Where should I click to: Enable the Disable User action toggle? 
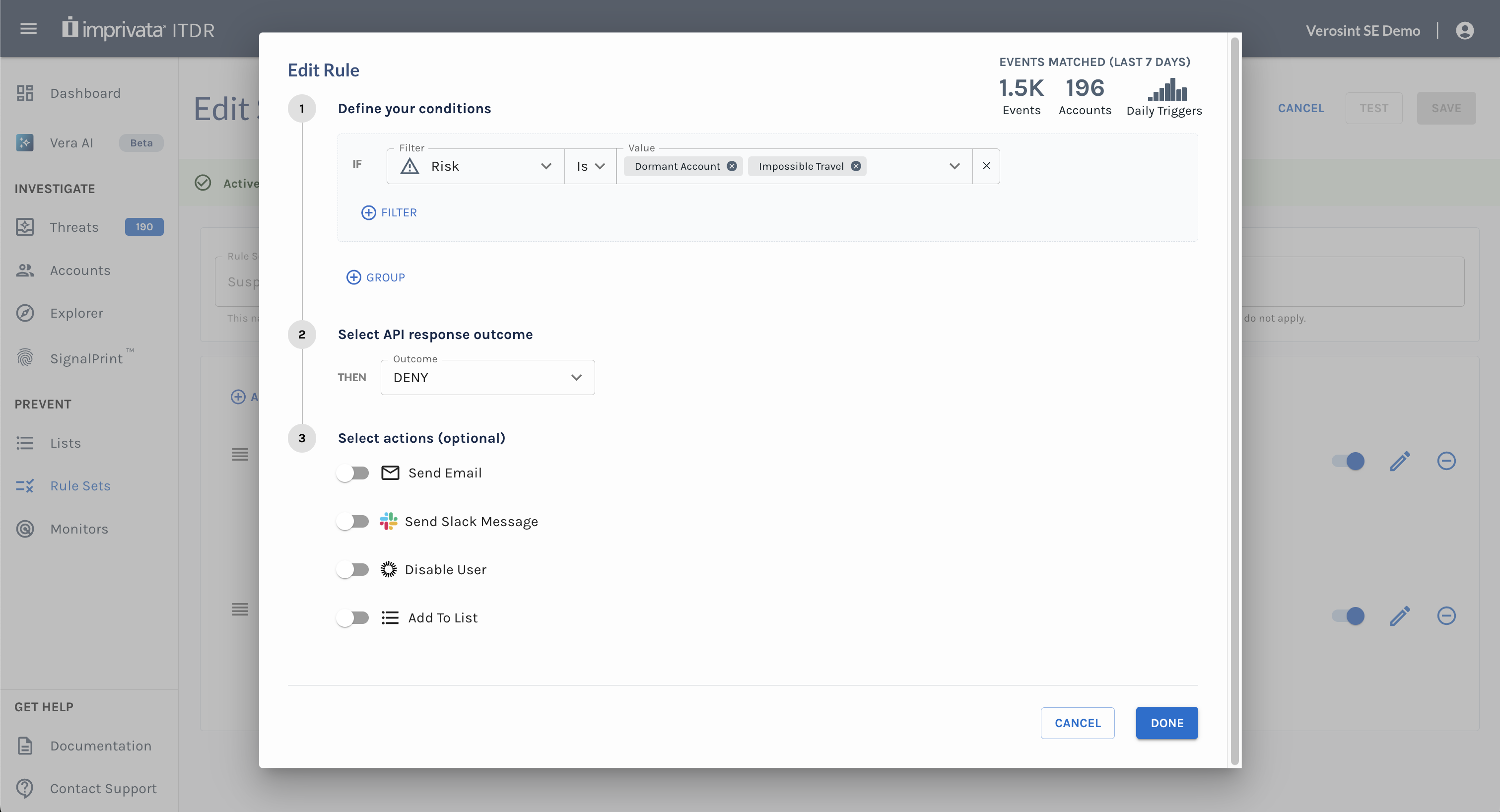(x=353, y=569)
